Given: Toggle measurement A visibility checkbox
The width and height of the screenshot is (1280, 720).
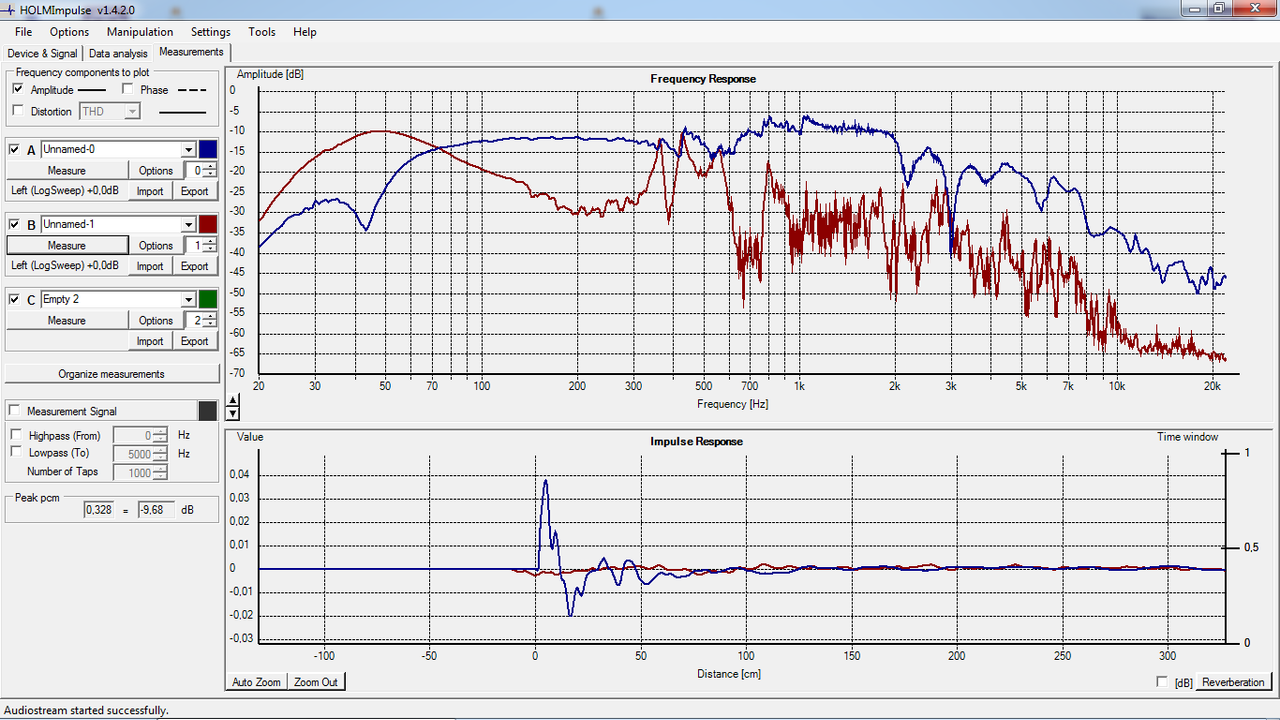Looking at the screenshot, I should tap(14, 149).
